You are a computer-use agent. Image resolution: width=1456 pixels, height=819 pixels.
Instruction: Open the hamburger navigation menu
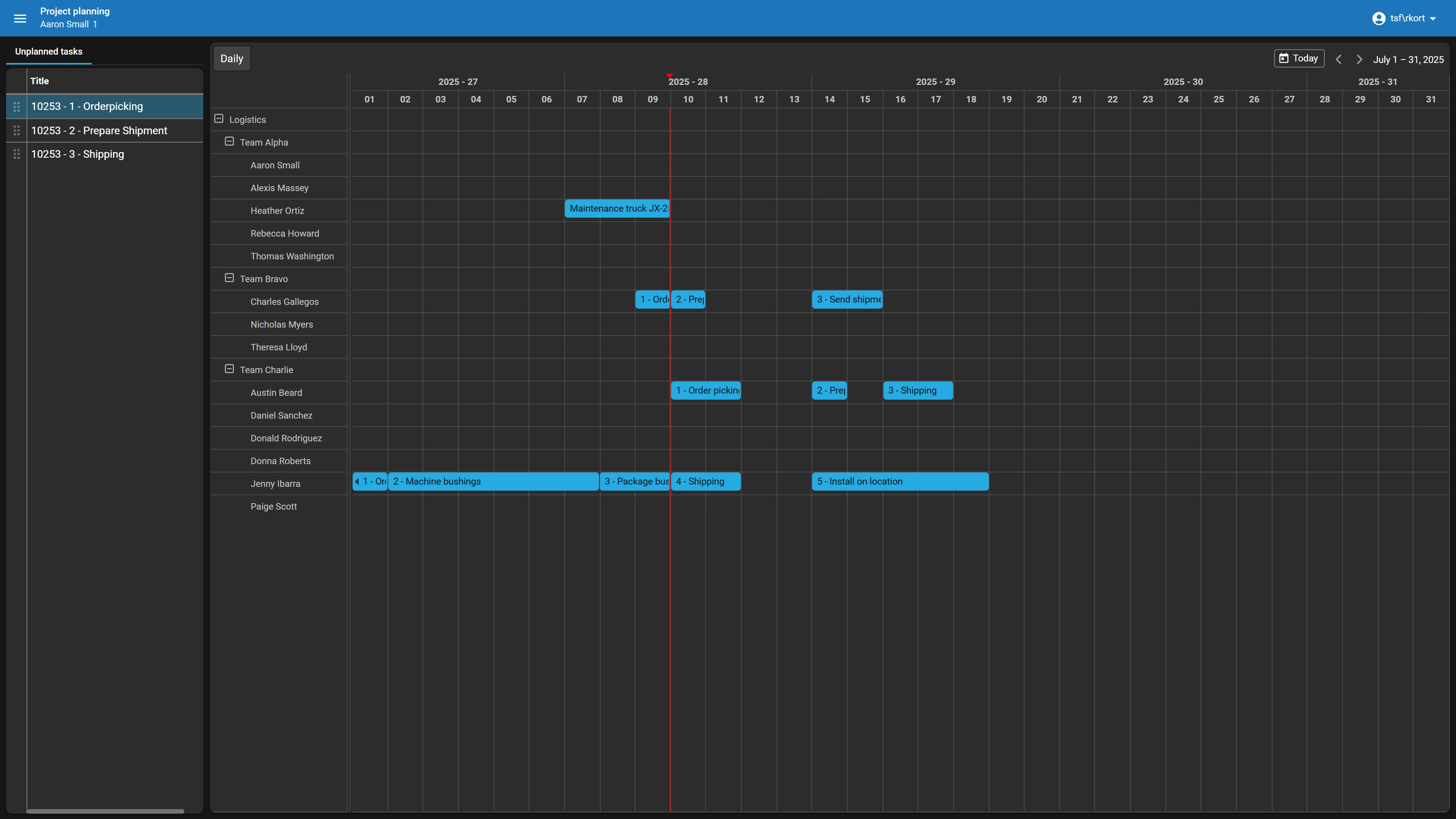(x=20, y=18)
